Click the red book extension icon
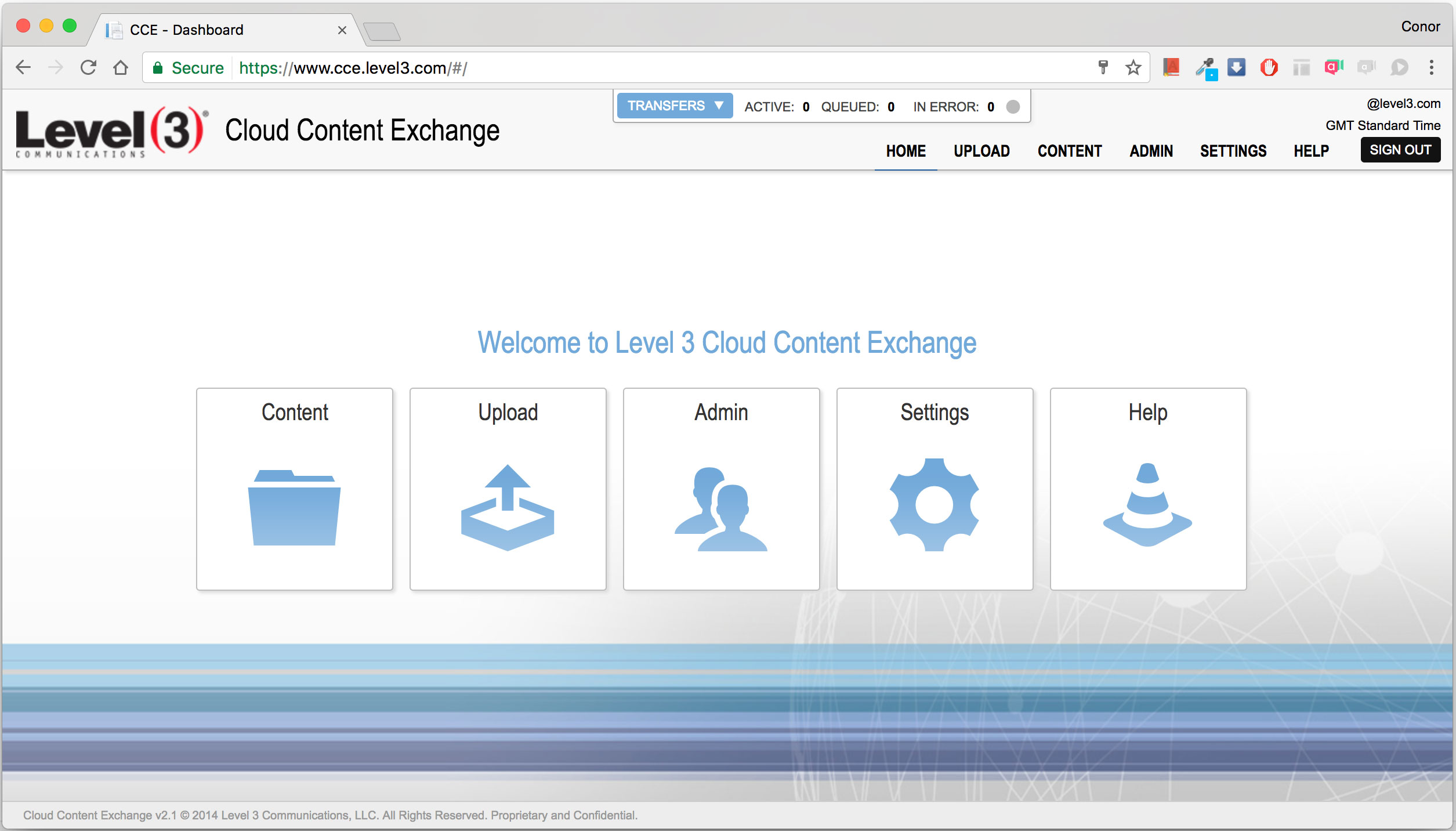This screenshot has height=831, width=1456. (x=1172, y=68)
